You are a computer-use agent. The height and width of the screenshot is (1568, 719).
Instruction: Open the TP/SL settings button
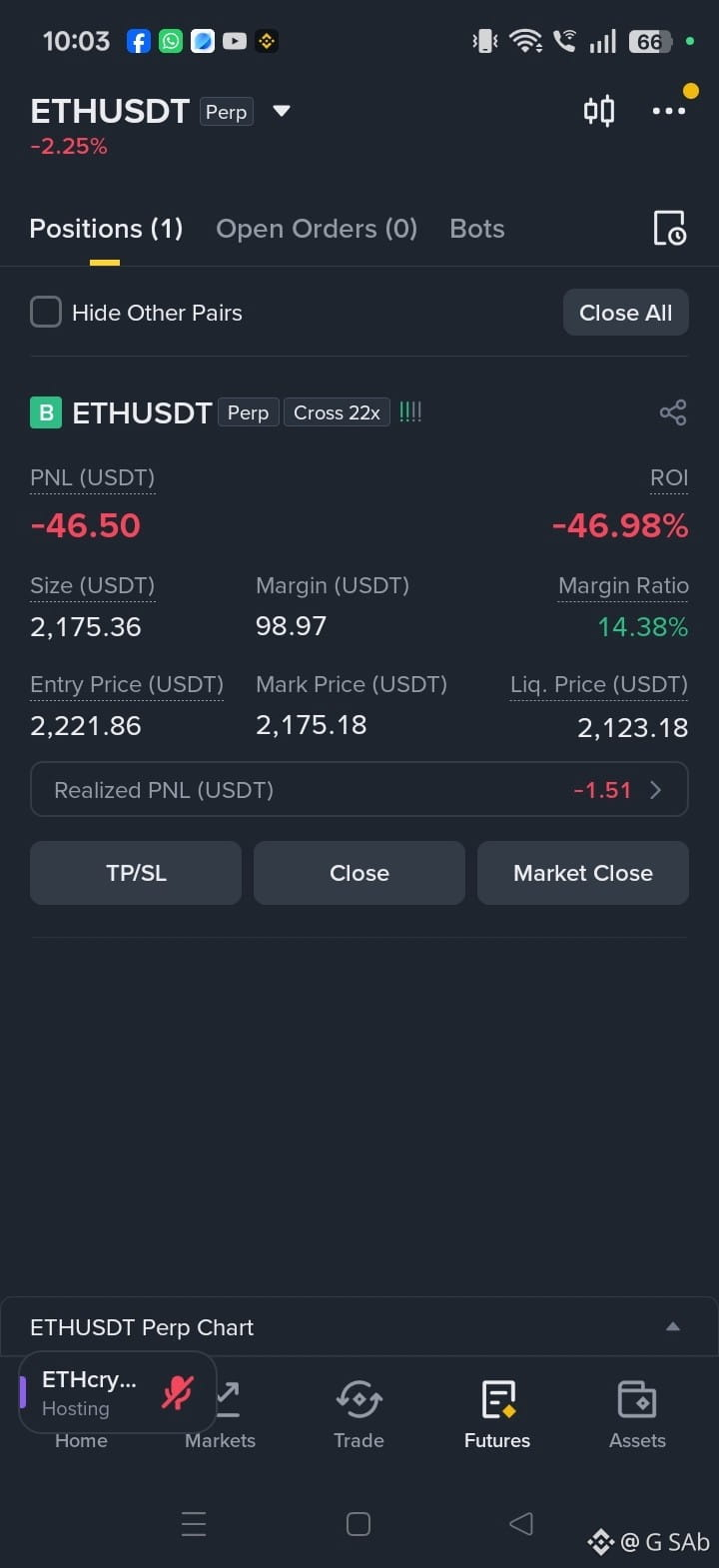coord(136,873)
